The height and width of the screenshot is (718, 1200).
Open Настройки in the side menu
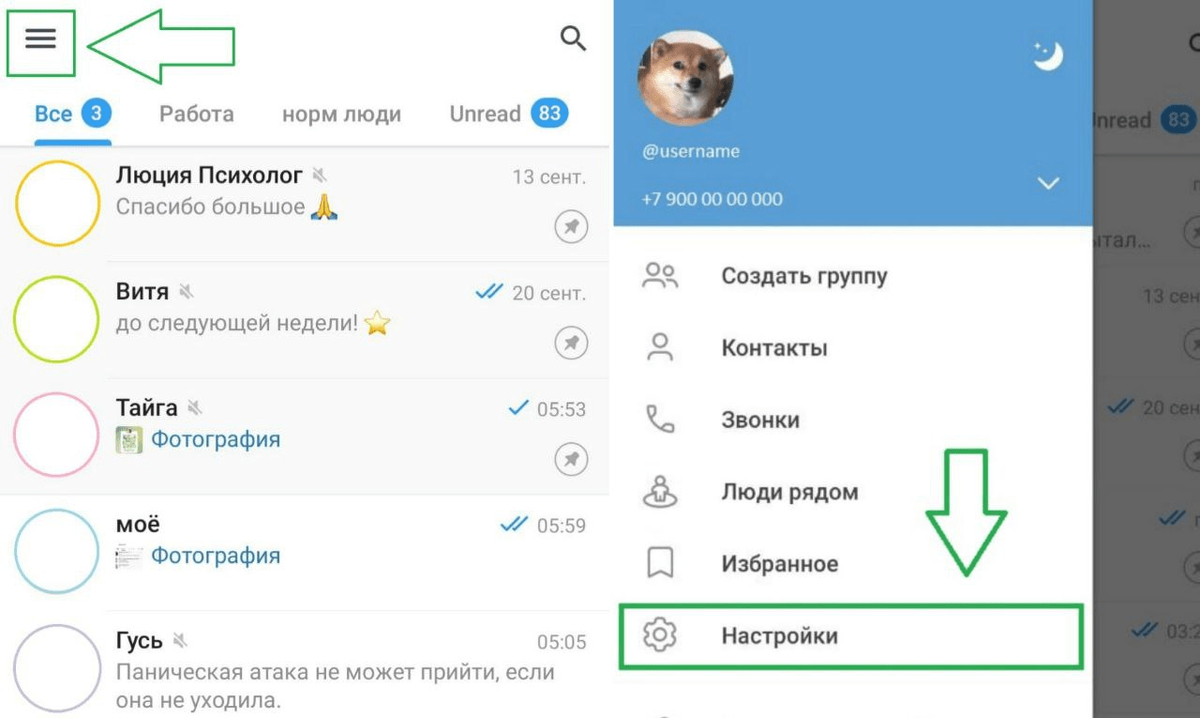pyautogui.click(x=851, y=636)
